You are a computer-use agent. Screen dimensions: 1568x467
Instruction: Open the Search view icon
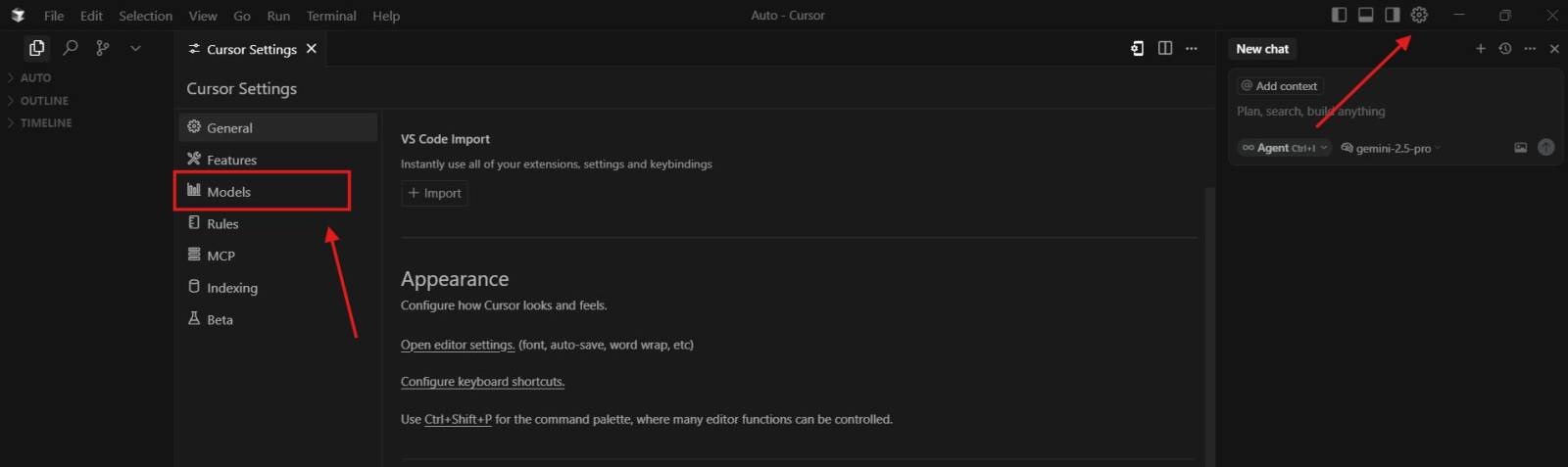71,48
